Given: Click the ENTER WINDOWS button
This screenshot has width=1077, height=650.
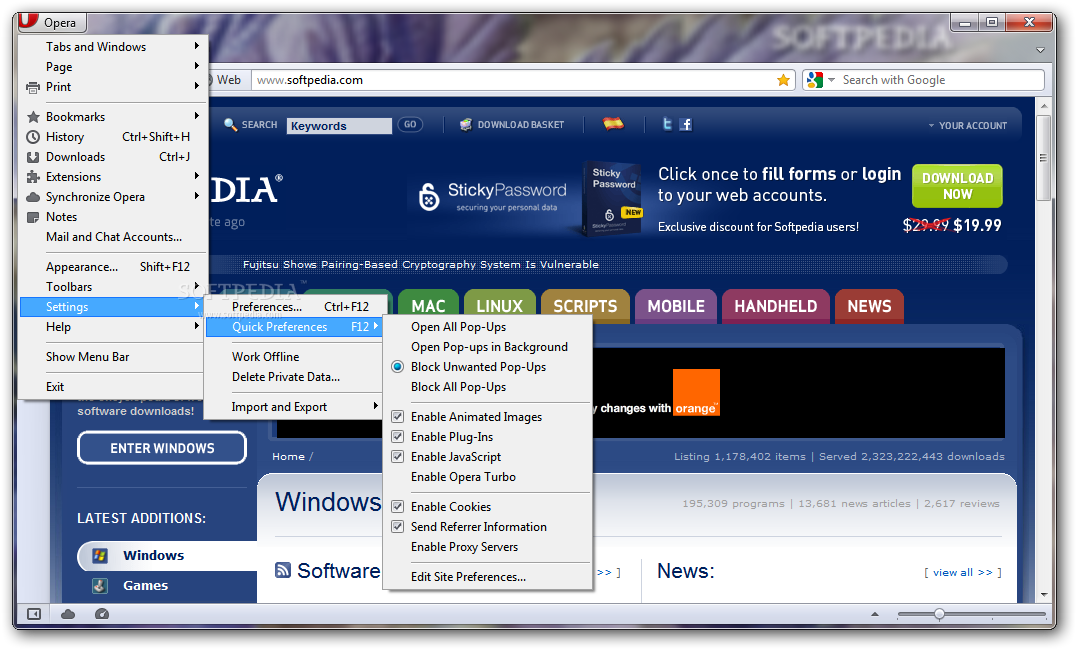Looking at the screenshot, I should tap(162, 448).
